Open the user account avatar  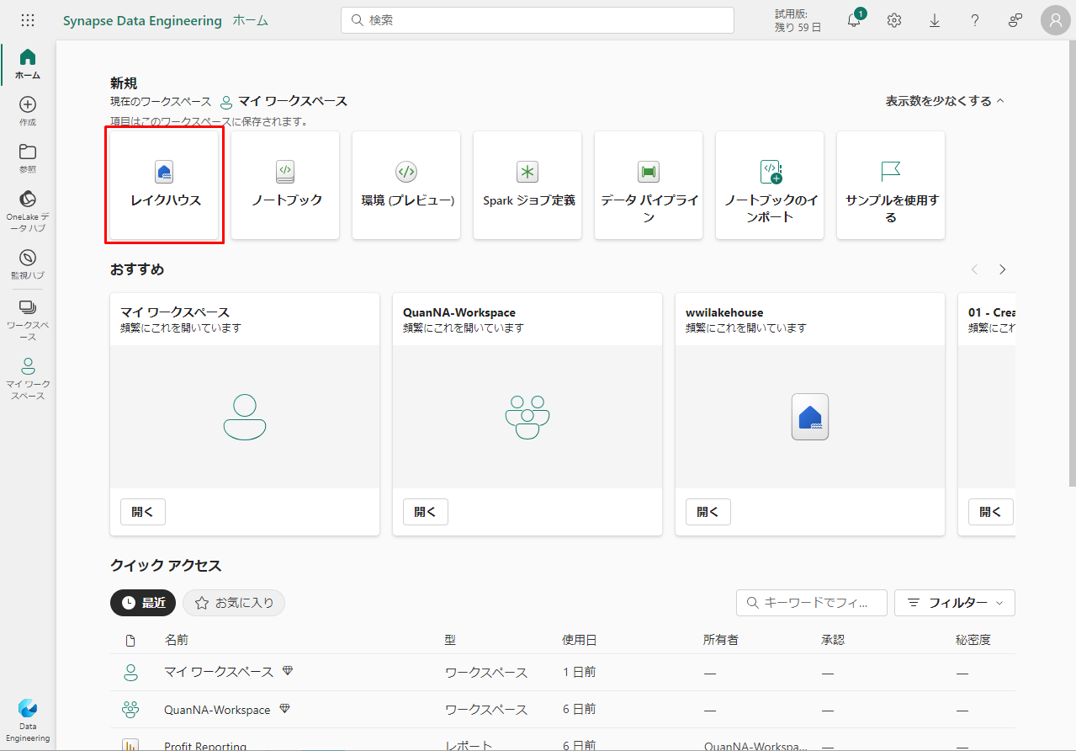[1055, 21]
